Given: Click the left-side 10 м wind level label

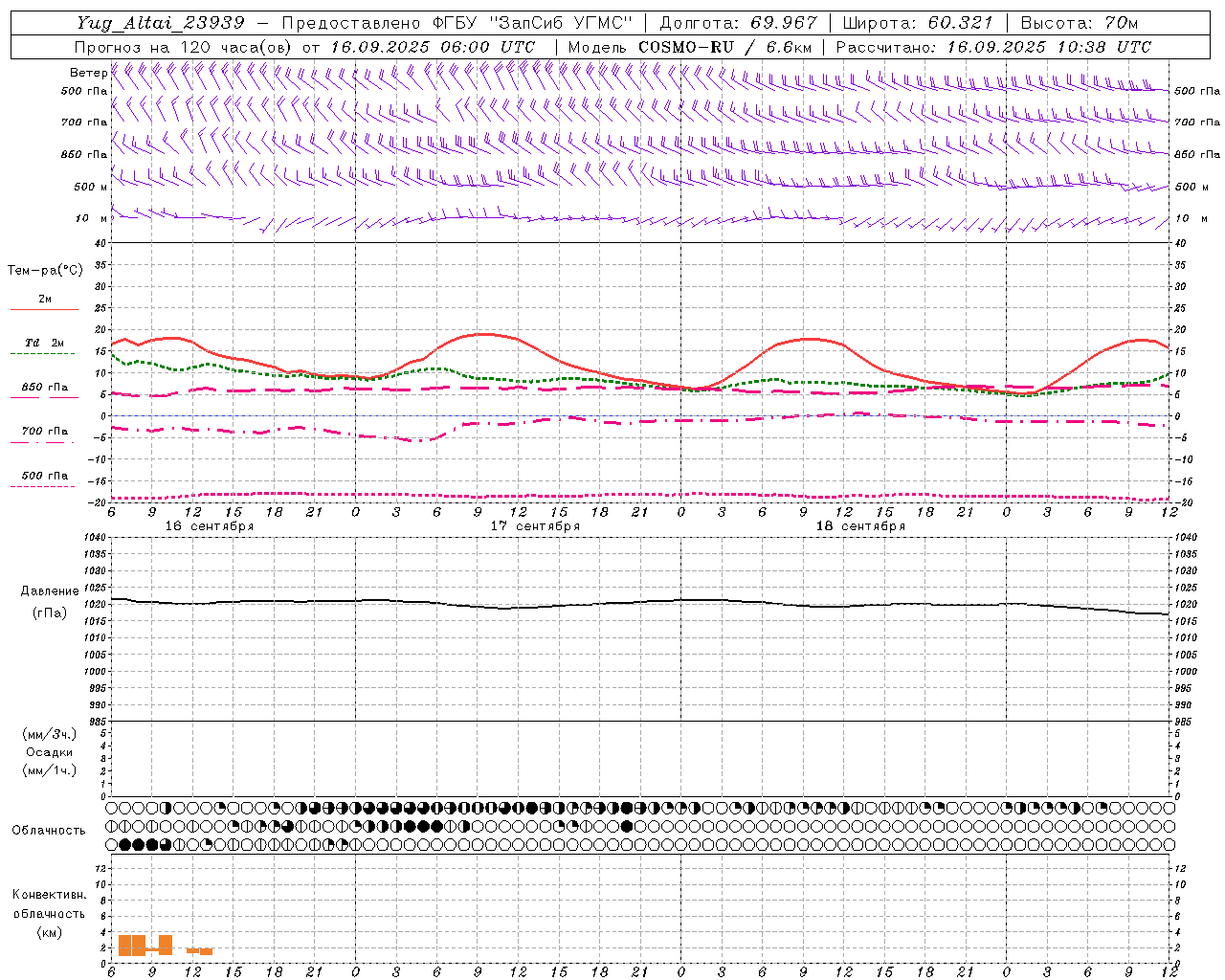Looking at the screenshot, I should click(x=91, y=218).
